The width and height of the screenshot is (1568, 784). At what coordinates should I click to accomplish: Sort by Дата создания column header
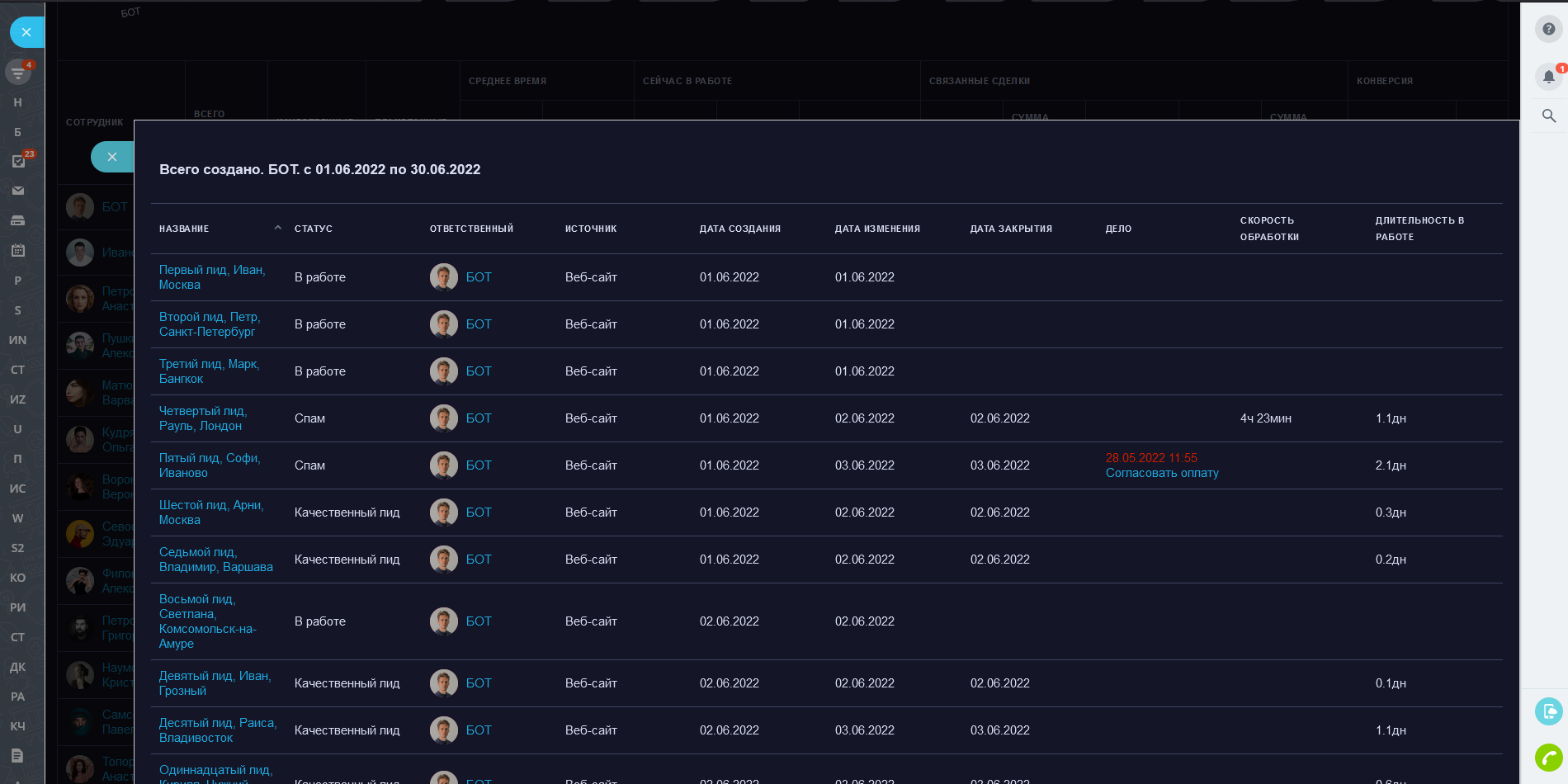(739, 229)
